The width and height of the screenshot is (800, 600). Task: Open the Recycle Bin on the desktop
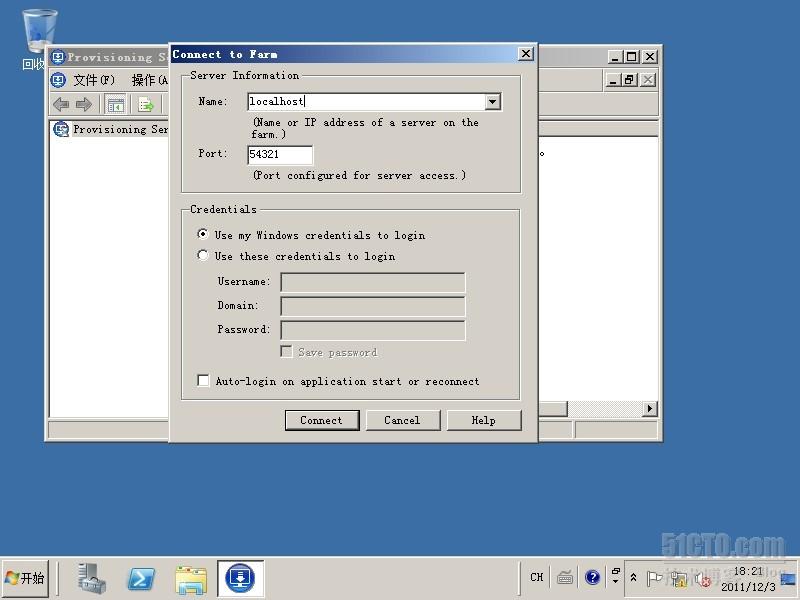(x=37, y=40)
